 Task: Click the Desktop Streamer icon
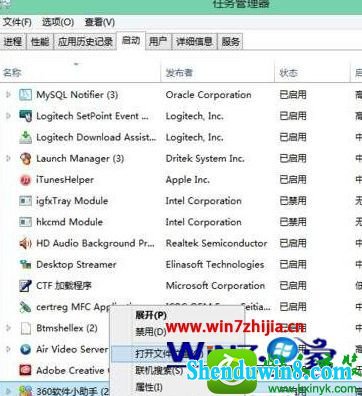25,265
